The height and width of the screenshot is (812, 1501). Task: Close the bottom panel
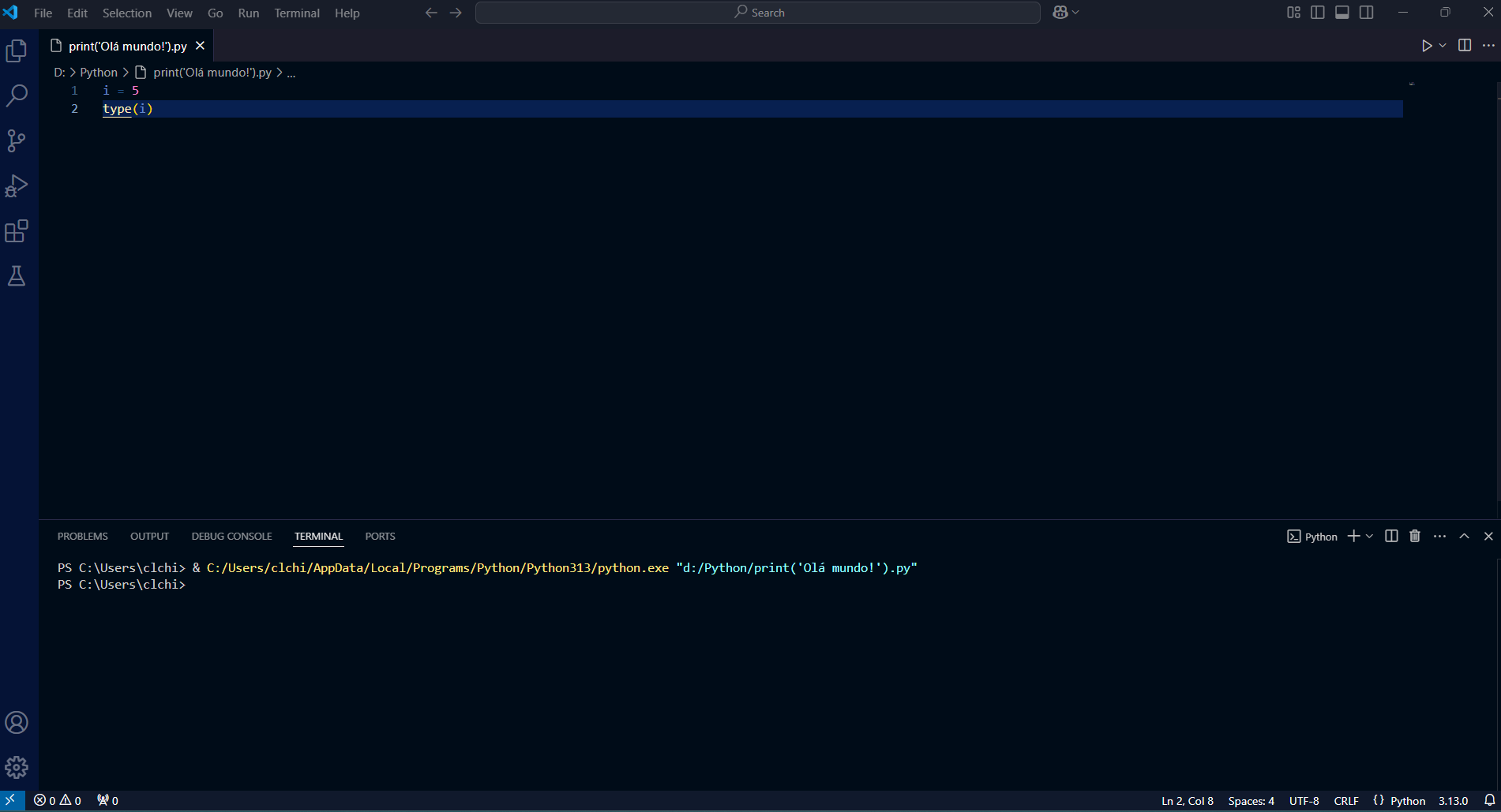pos(1488,536)
